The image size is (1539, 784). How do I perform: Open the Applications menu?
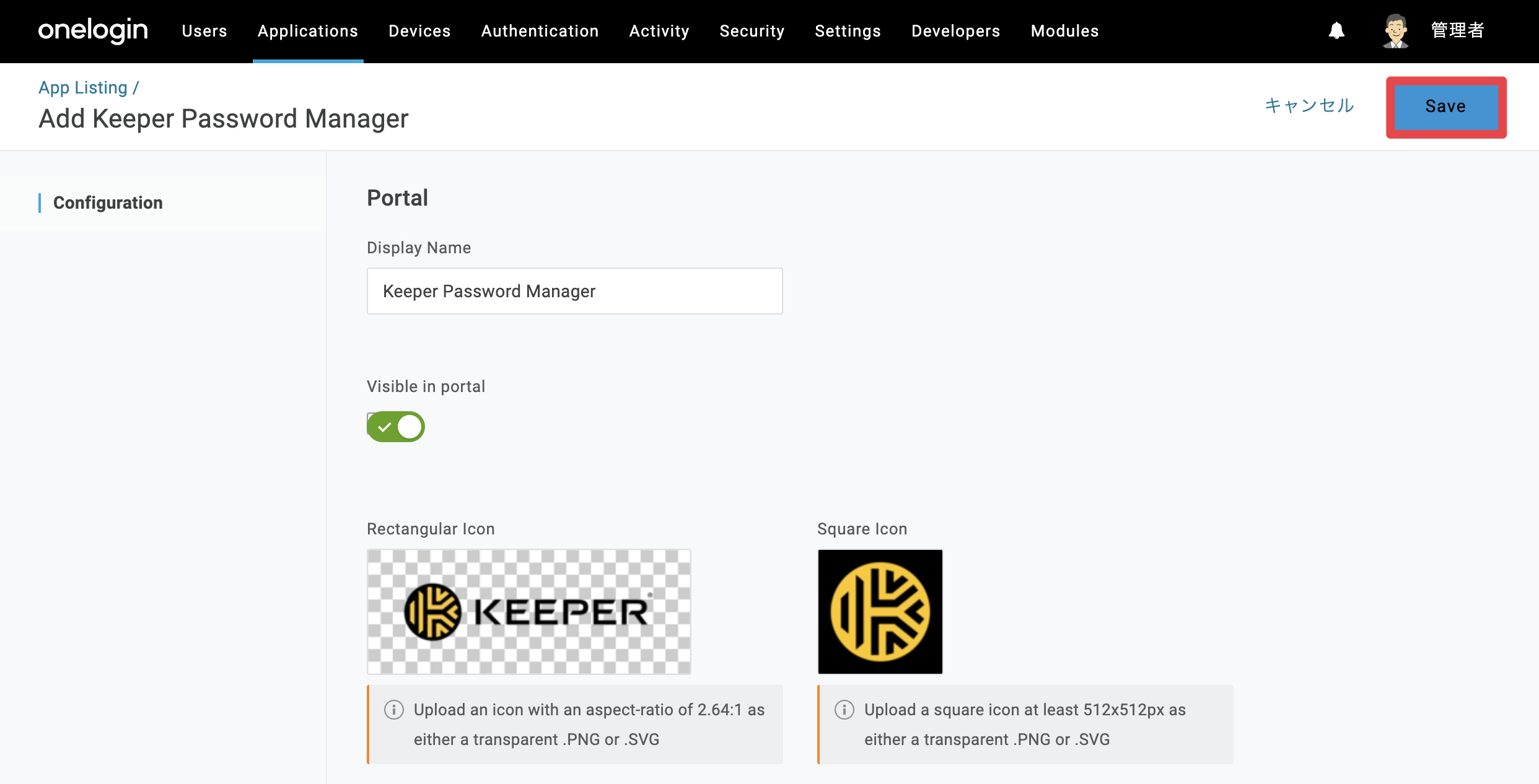[x=308, y=31]
